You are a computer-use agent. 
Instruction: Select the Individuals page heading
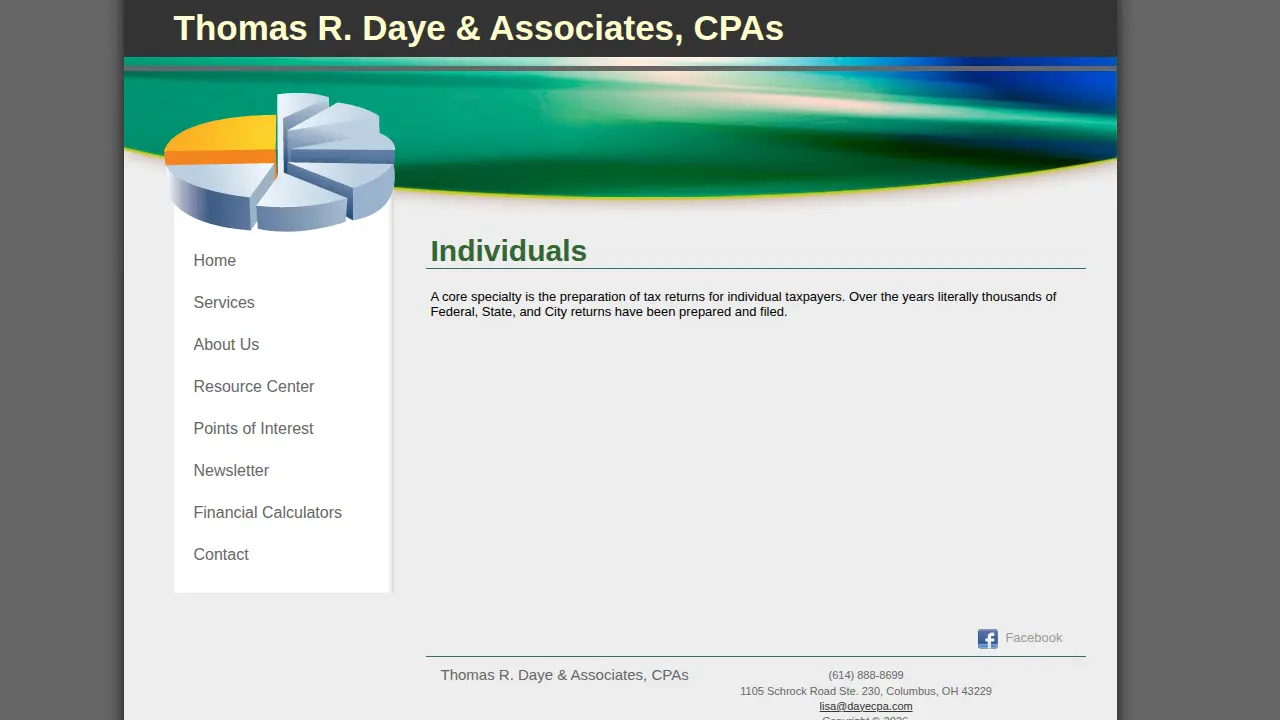pyautogui.click(x=509, y=251)
